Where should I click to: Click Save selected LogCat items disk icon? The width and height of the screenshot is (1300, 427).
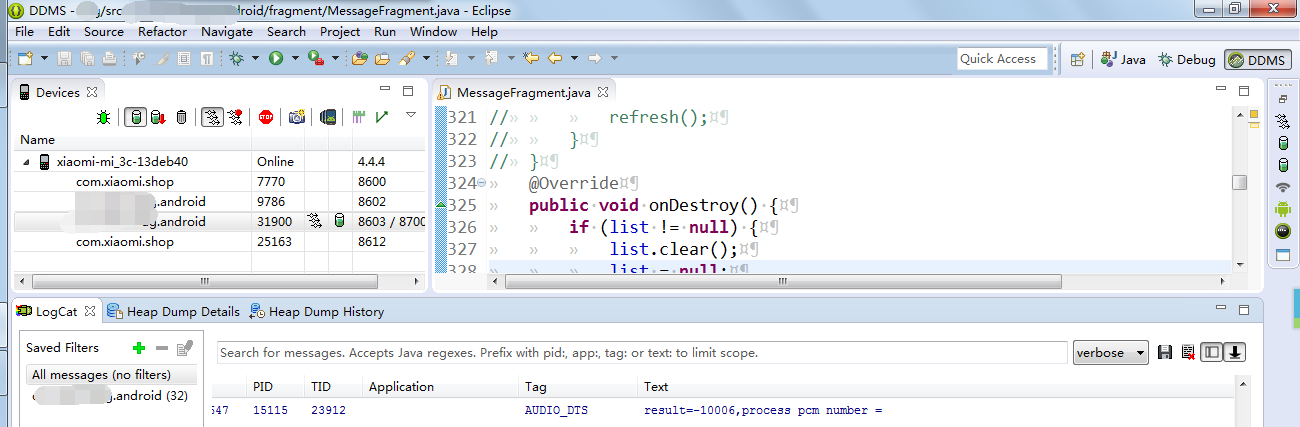1165,352
